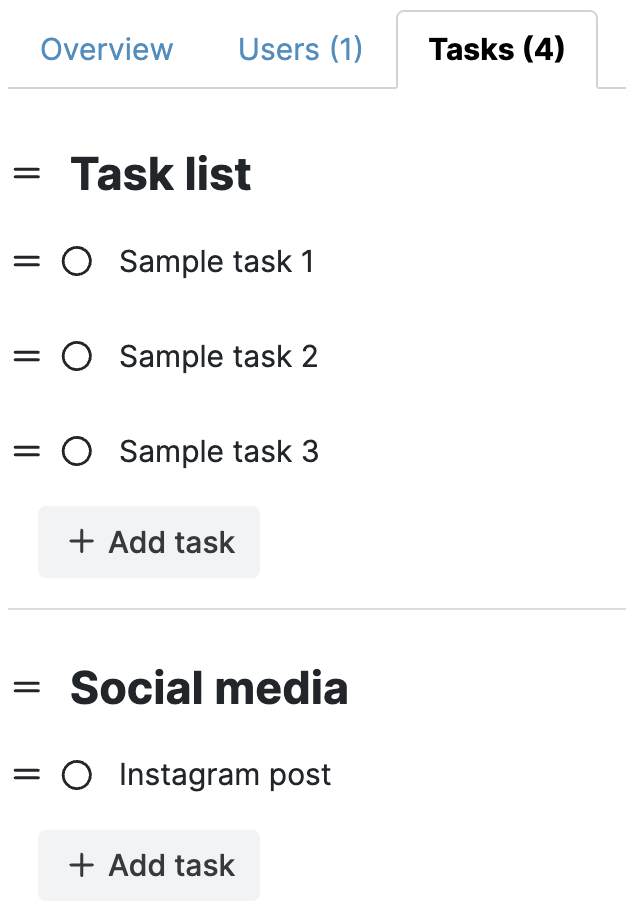Image resolution: width=626 pixels, height=918 pixels.
Task: Click drag handle next to Sample task 2
Action: [x=27, y=356]
